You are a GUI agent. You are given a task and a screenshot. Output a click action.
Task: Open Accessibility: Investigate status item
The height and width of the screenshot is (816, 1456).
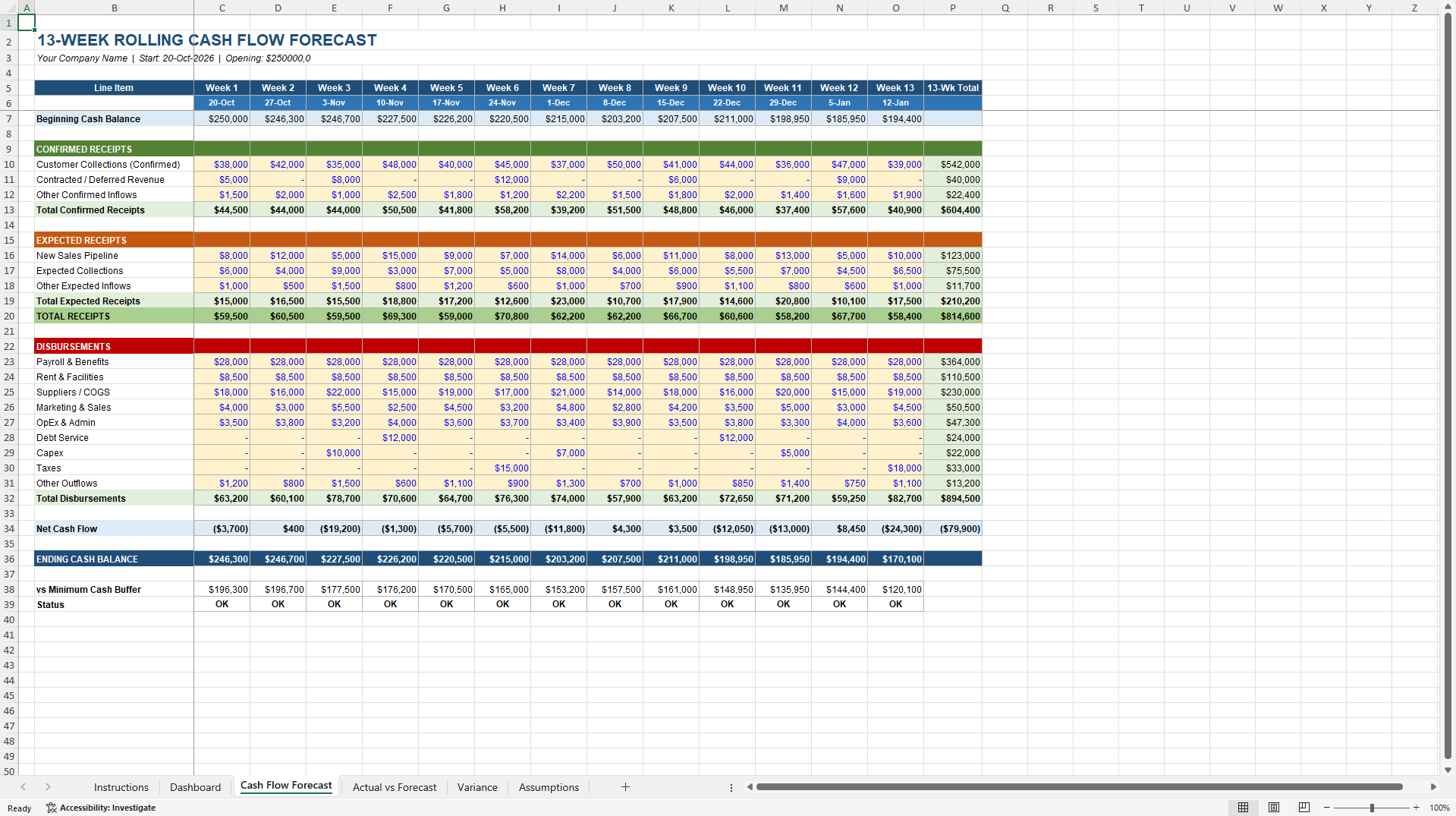tap(101, 808)
